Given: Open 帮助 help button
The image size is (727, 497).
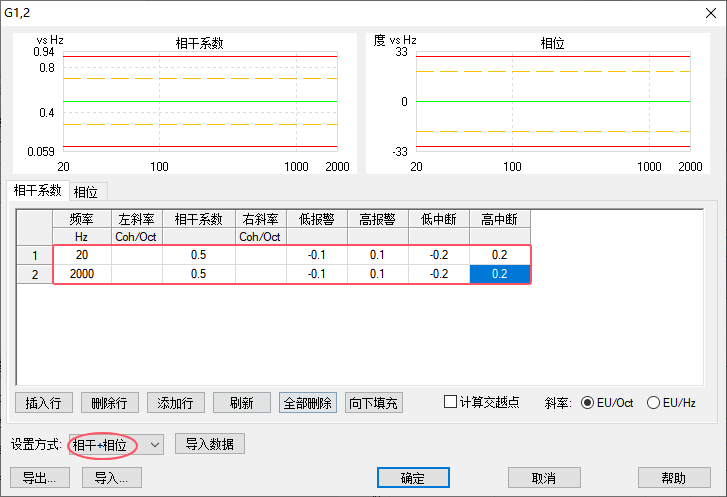Looking at the screenshot, I should [674, 478].
